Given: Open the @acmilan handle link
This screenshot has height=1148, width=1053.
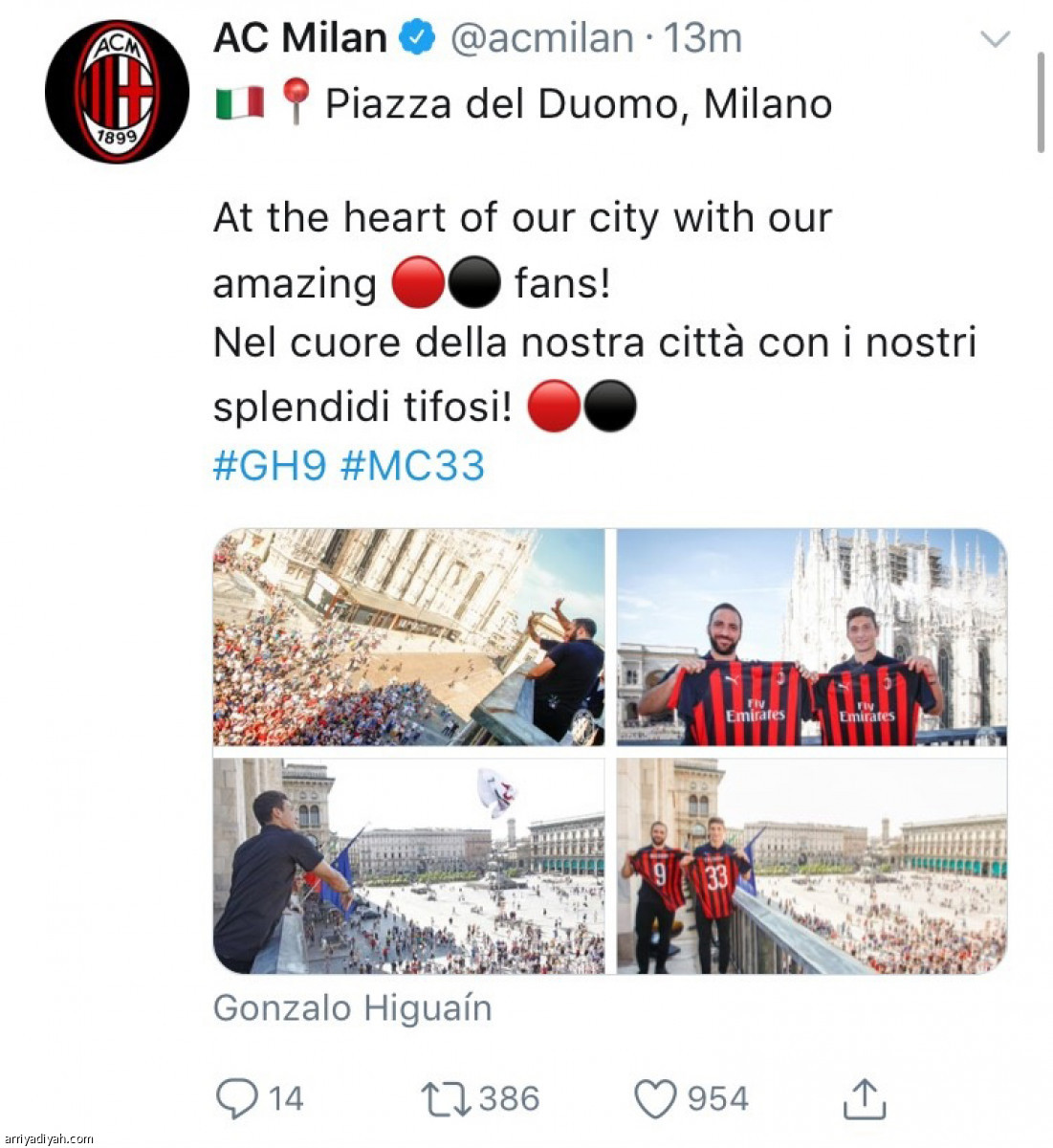Looking at the screenshot, I should (541, 38).
